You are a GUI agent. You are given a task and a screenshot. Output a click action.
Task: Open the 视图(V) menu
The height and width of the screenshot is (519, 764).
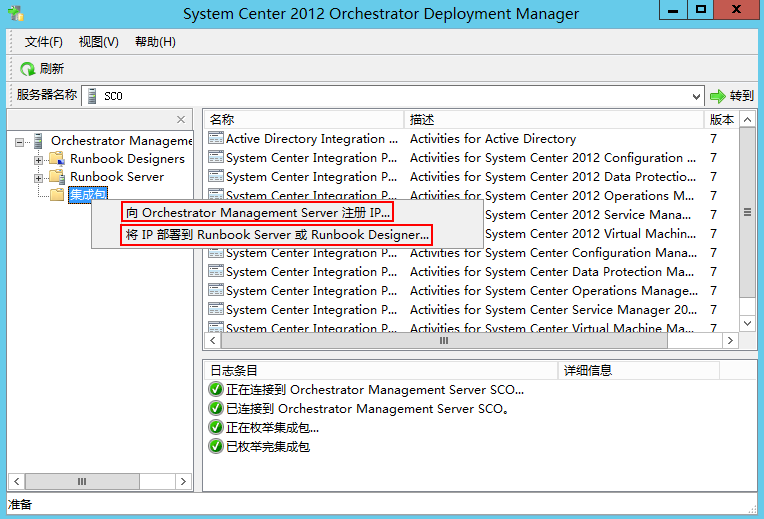point(98,42)
